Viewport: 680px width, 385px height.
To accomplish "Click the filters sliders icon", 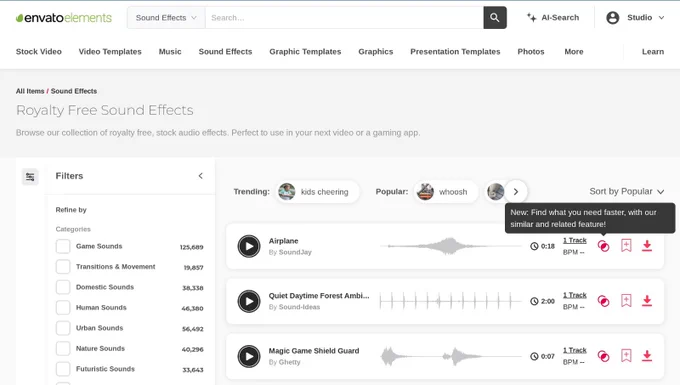I will coord(30,177).
